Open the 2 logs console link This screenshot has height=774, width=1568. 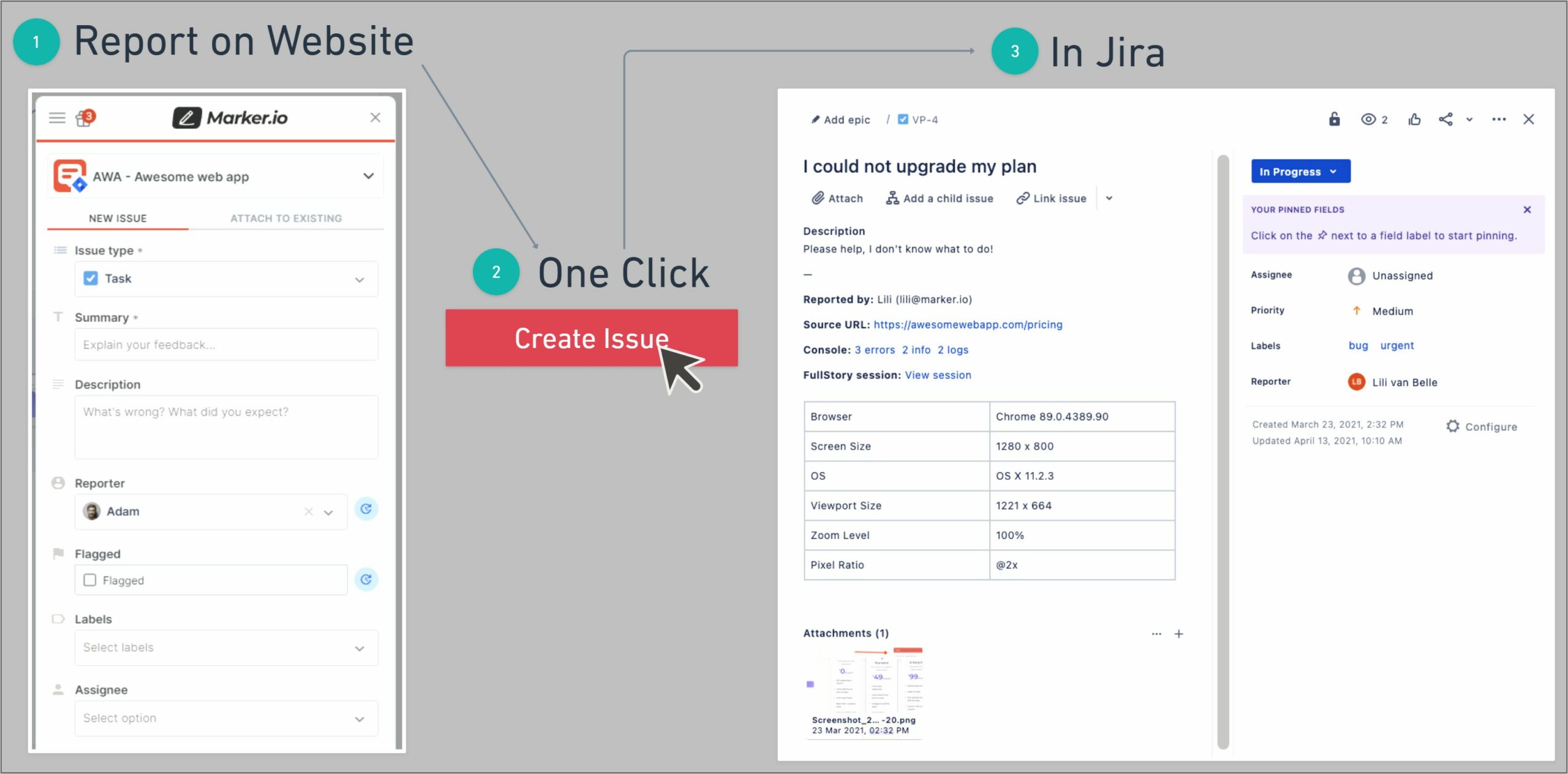(x=953, y=350)
